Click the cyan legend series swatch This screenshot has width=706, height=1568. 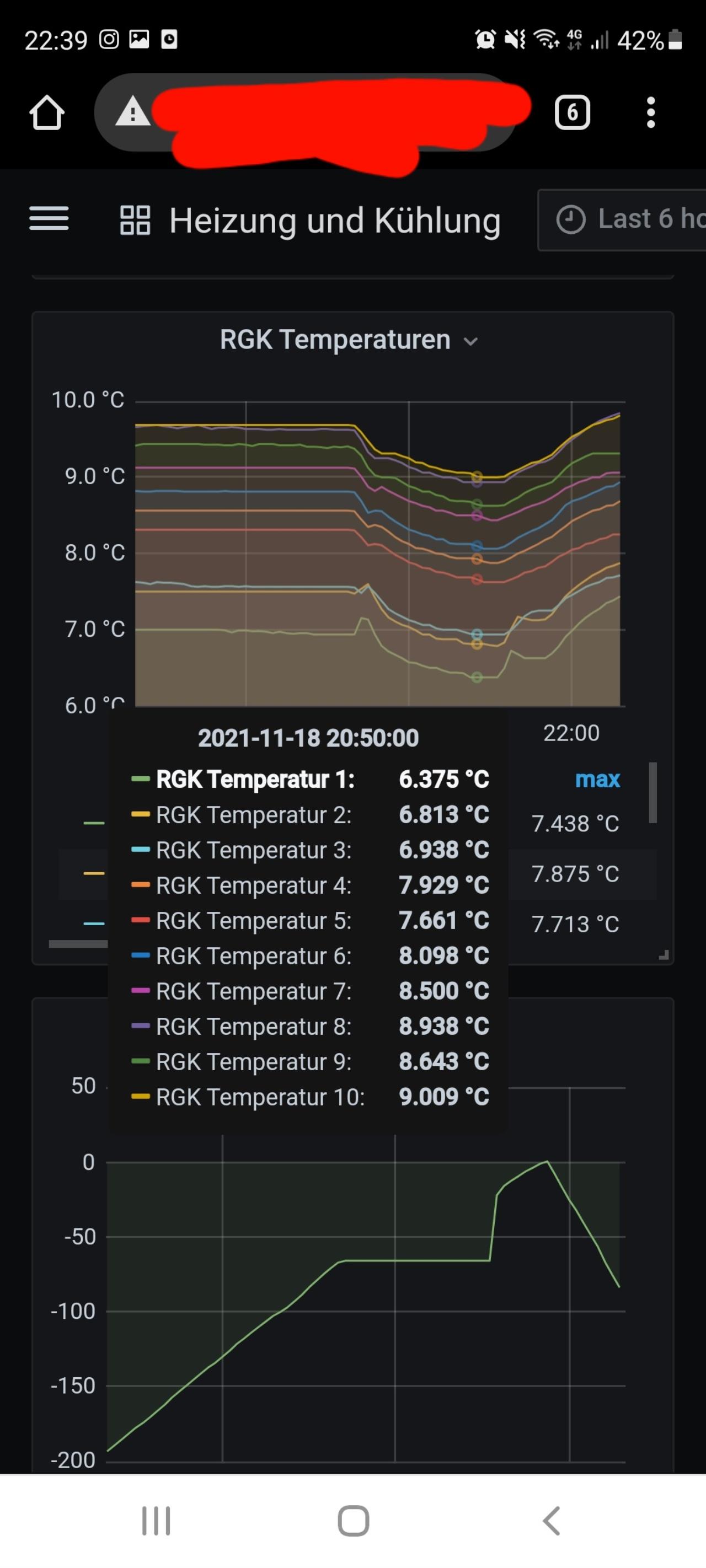point(94,924)
